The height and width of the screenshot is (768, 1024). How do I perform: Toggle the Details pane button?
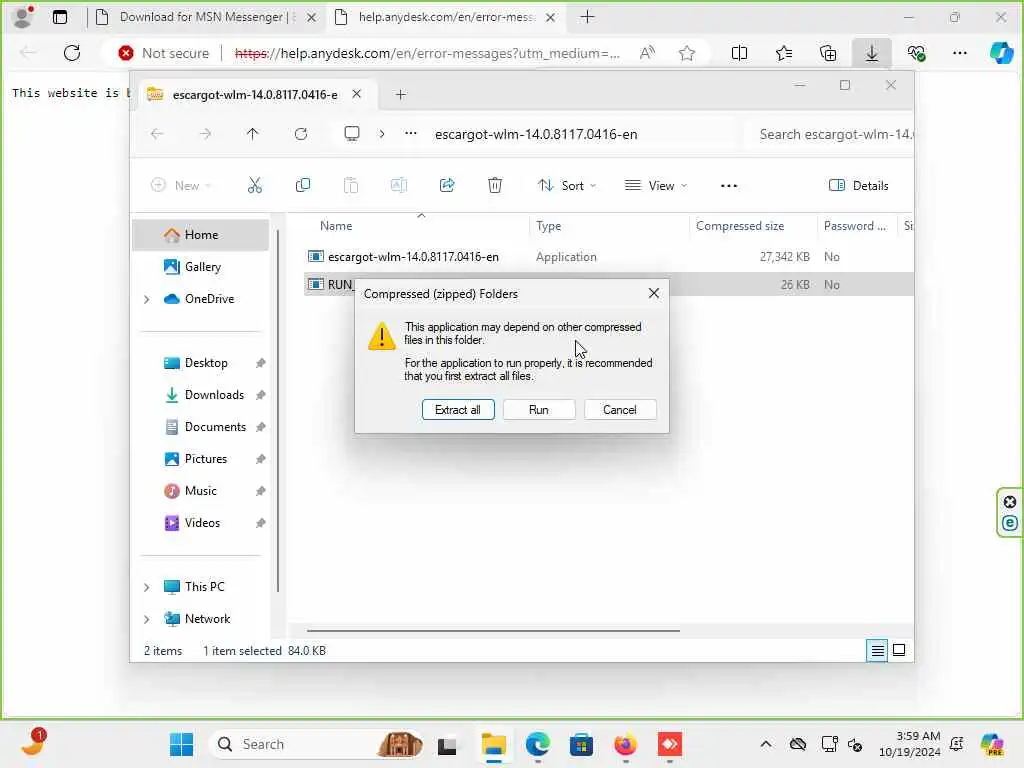pyautogui.click(x=858, y=185)
